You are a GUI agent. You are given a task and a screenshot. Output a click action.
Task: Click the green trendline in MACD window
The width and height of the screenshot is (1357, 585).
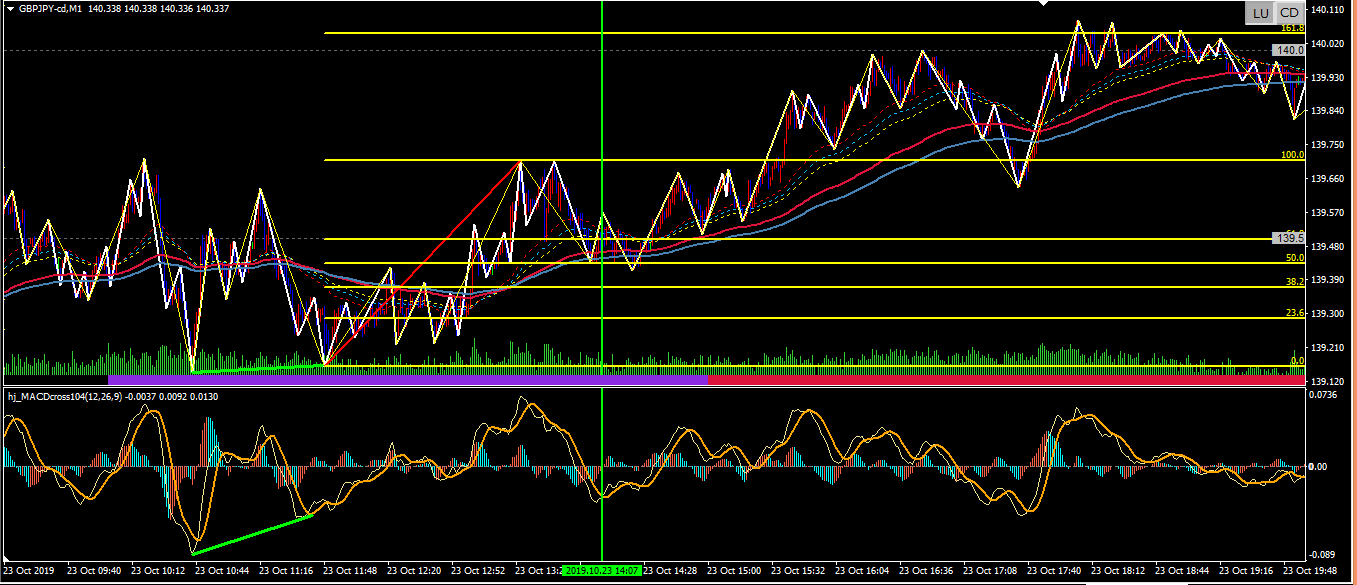(252, 535)
